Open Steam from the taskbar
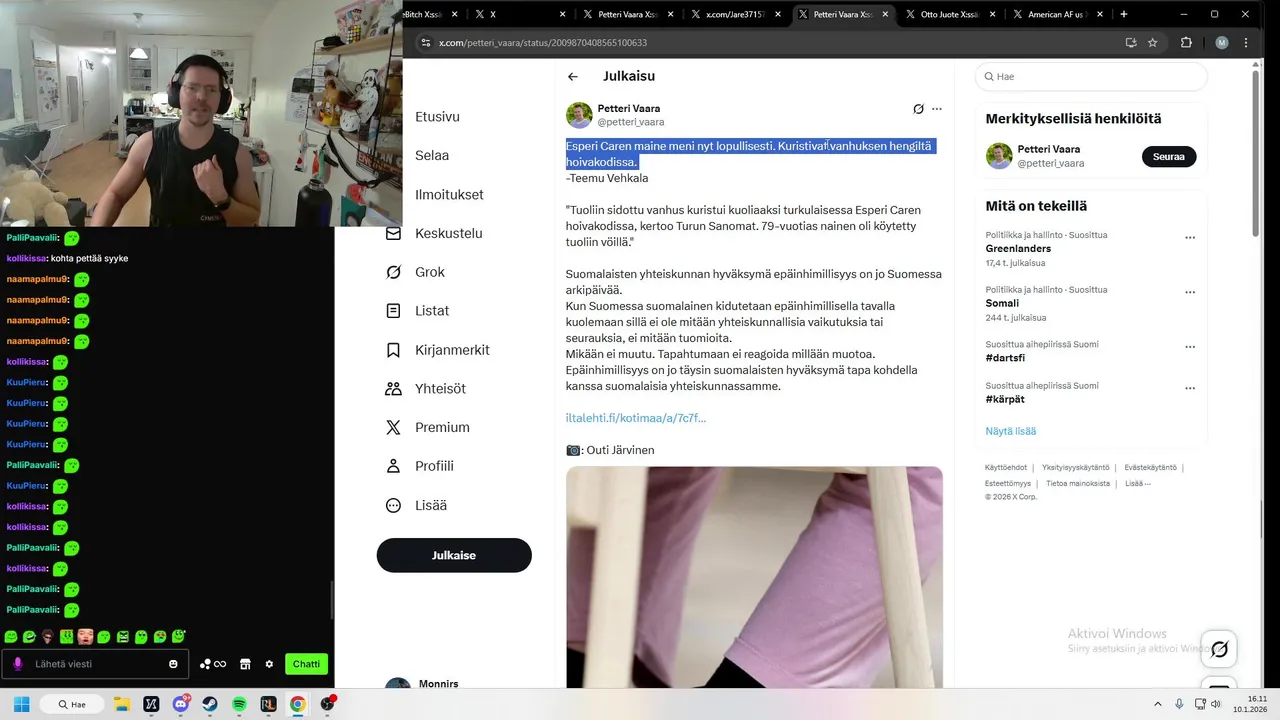The width and height of the screenshot is (1280, 720). coord(210,704)
